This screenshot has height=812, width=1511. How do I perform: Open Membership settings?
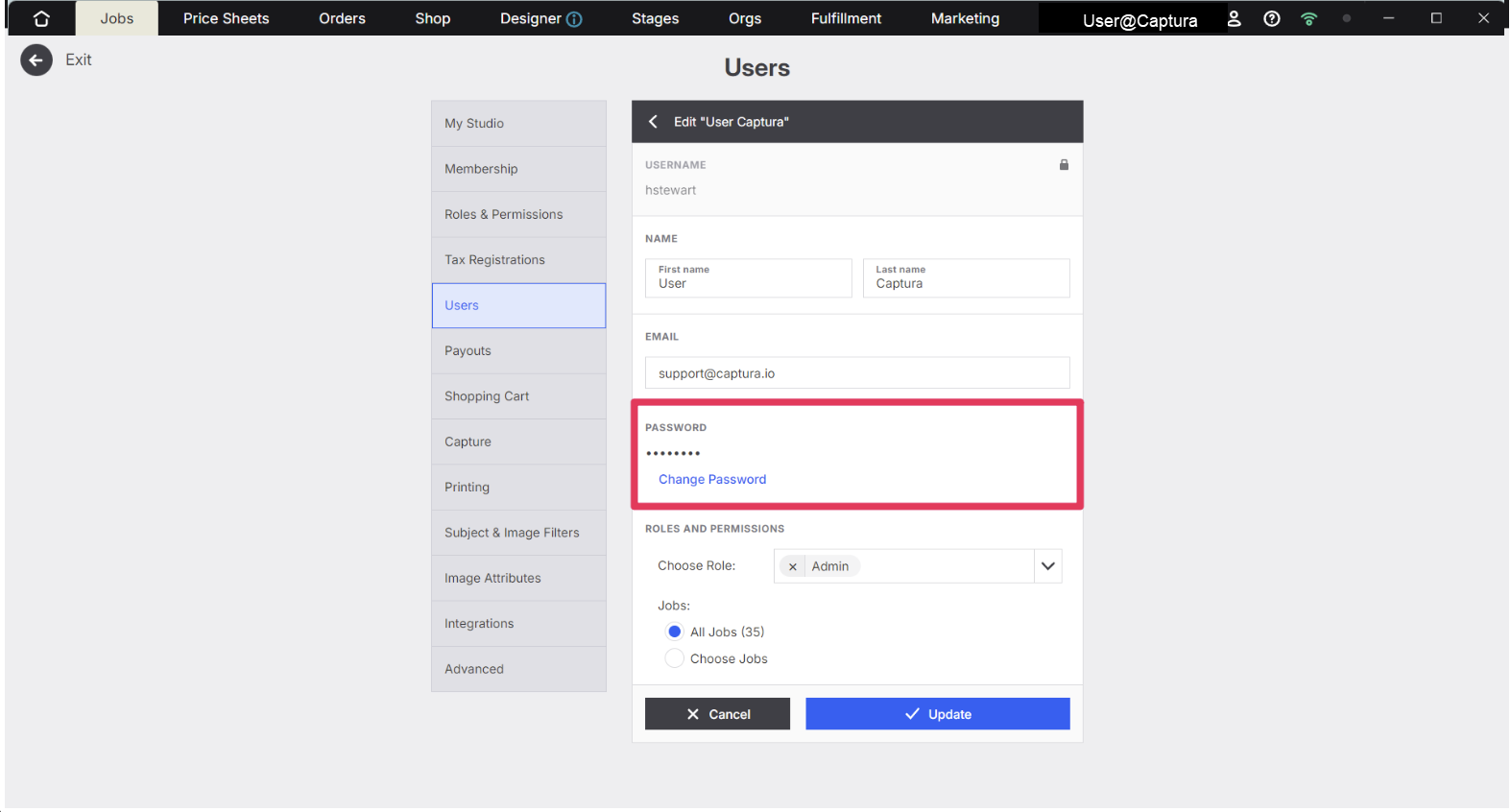[x=518, y=169]
